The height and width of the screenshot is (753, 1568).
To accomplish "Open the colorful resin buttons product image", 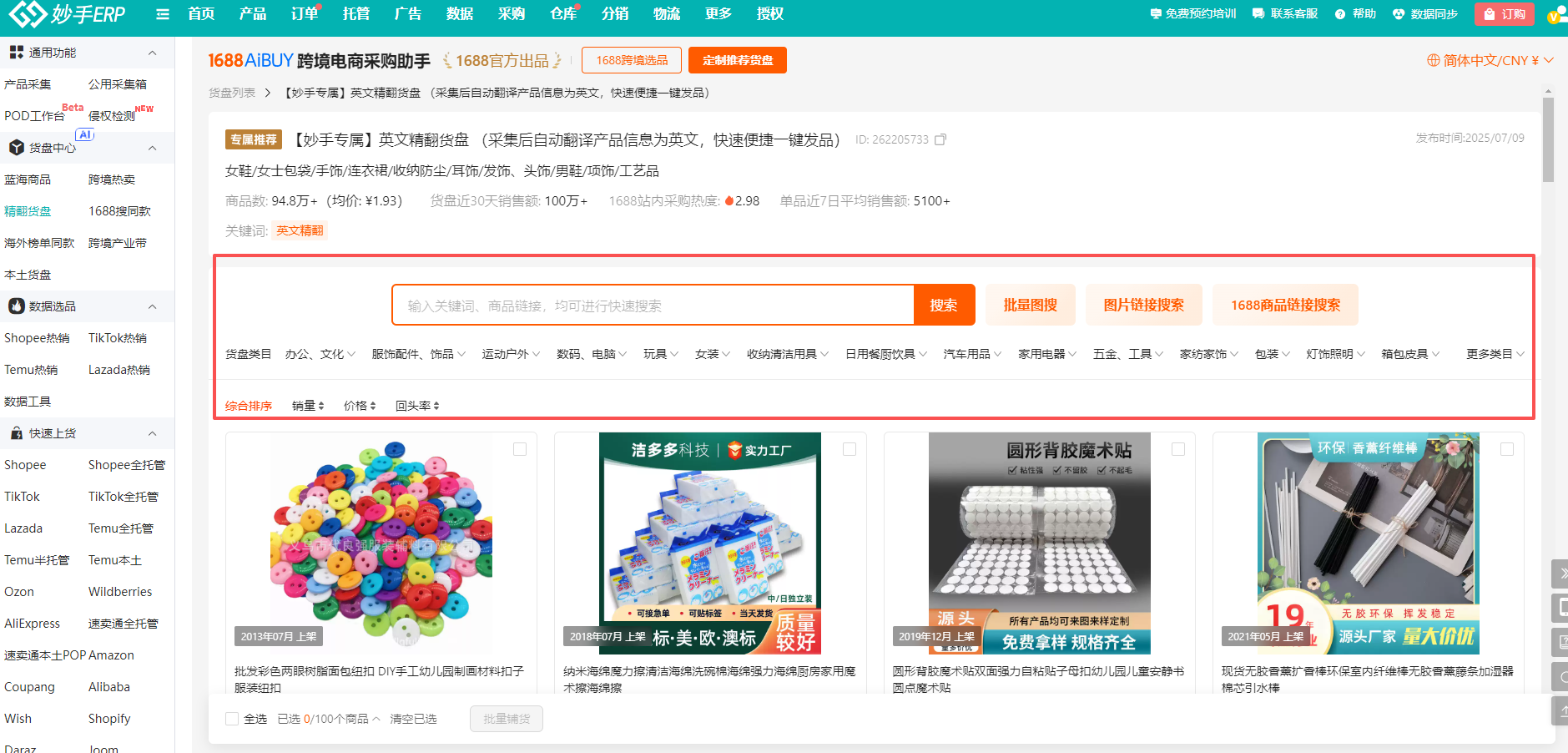I will 381,543.
